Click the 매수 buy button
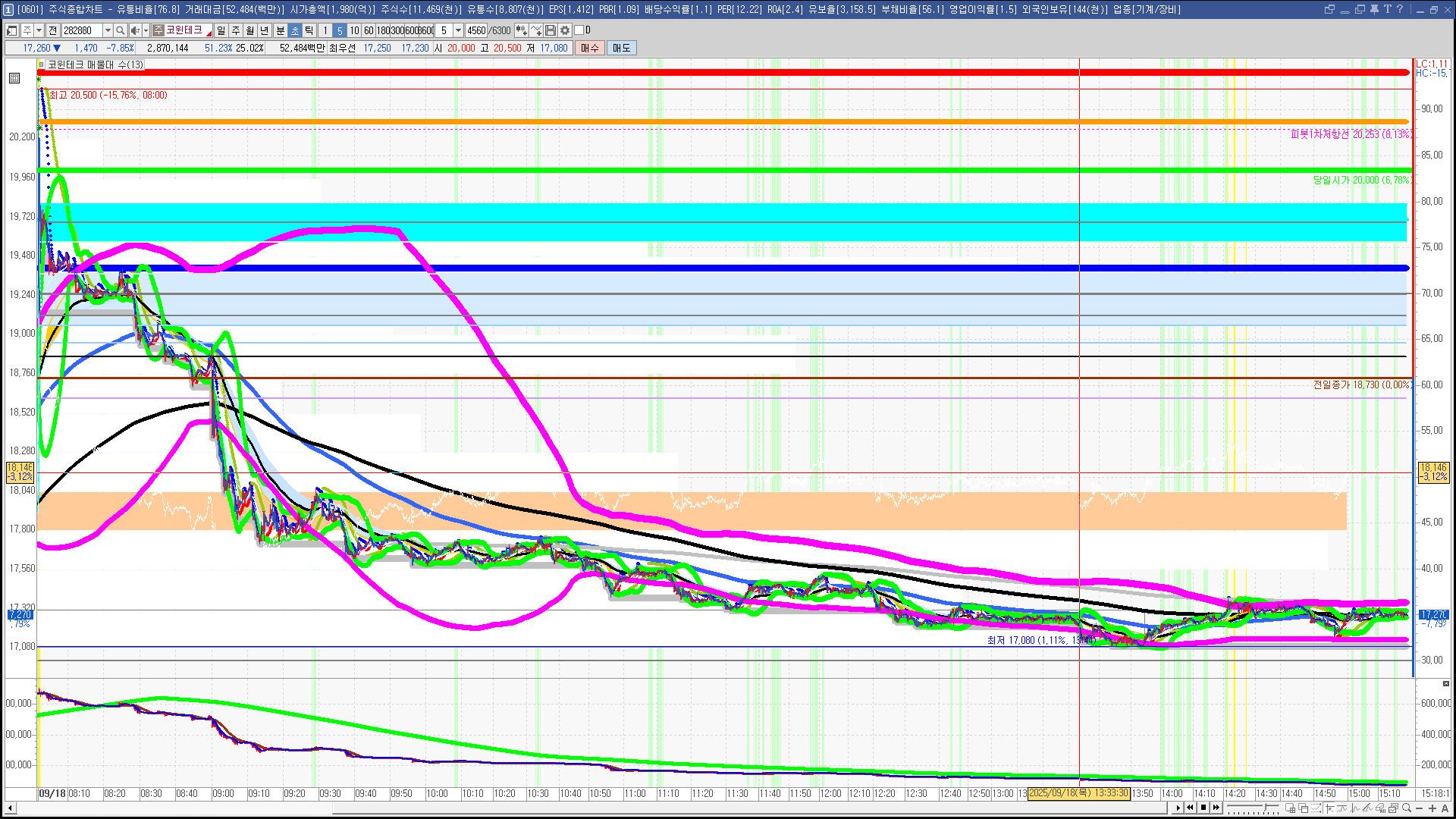 tap(590, 48)
